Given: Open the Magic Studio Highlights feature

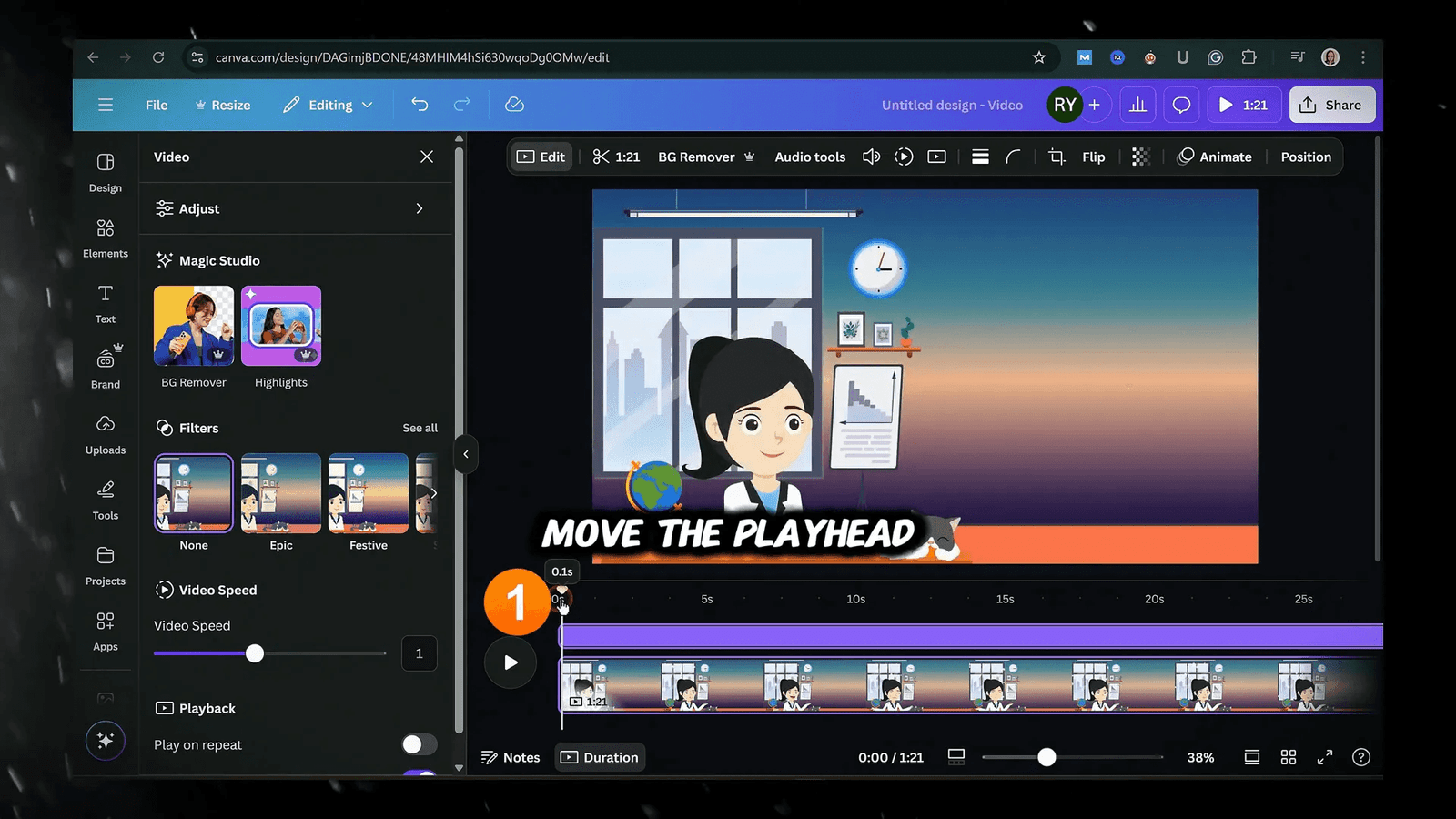Looking at the screenshot, I should coord(280,325).
